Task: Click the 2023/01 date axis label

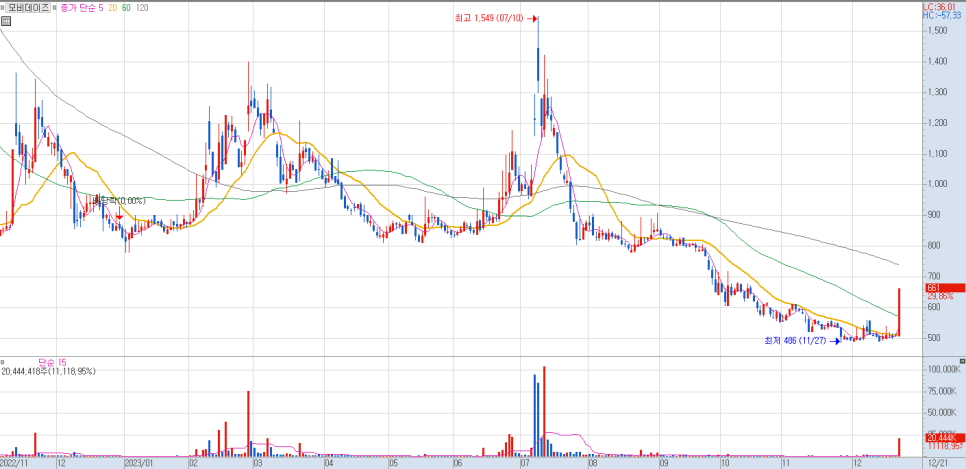Action: coord(137,462)
